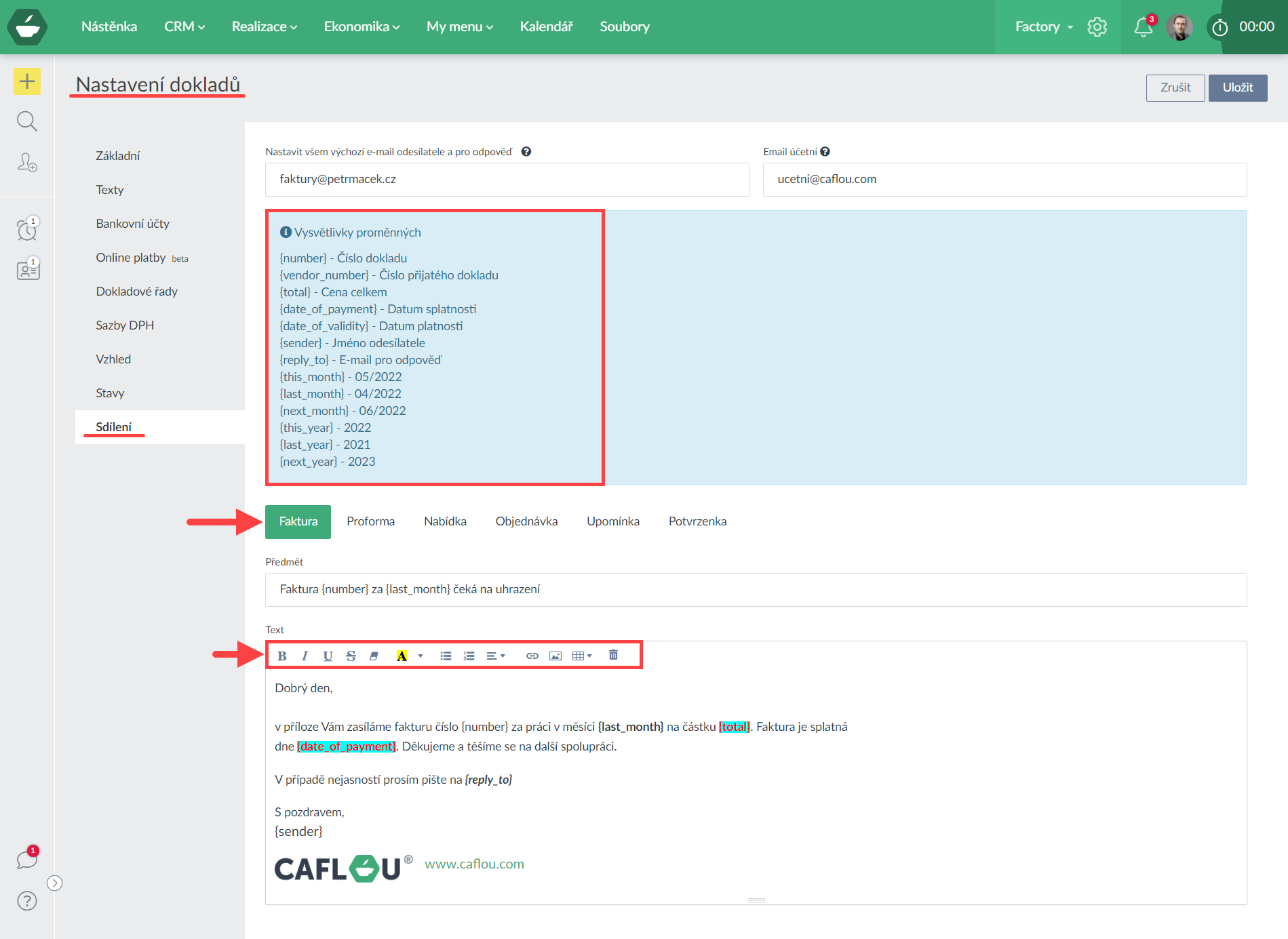Open the search magnifier in sidebar
Image resolution: width=1288 pixels, height=939 pixels.
[x=27, y=121]
